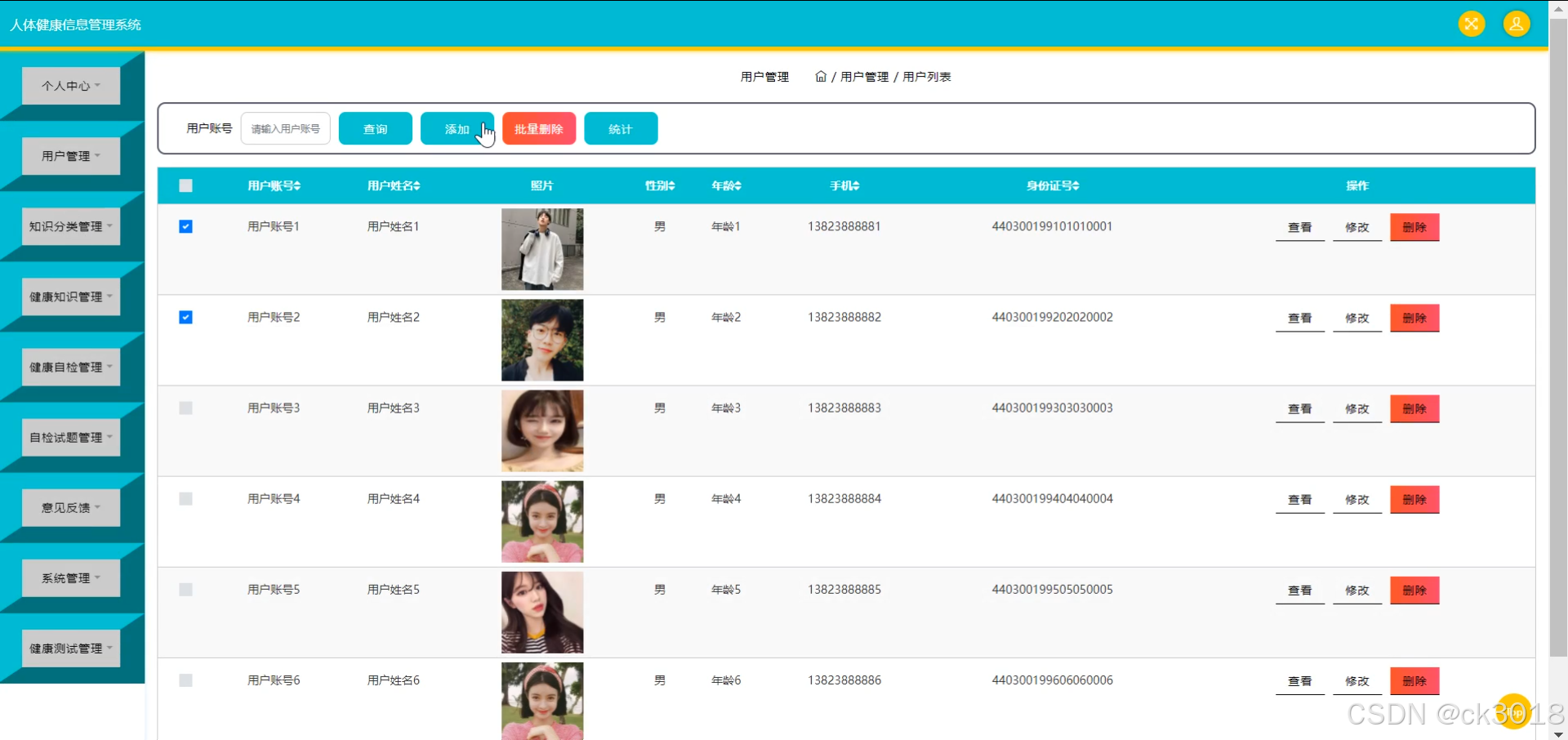Expand the 健康测试管理 sidebar menu
Screen dimensions: 1568x740
pos(71,648)
